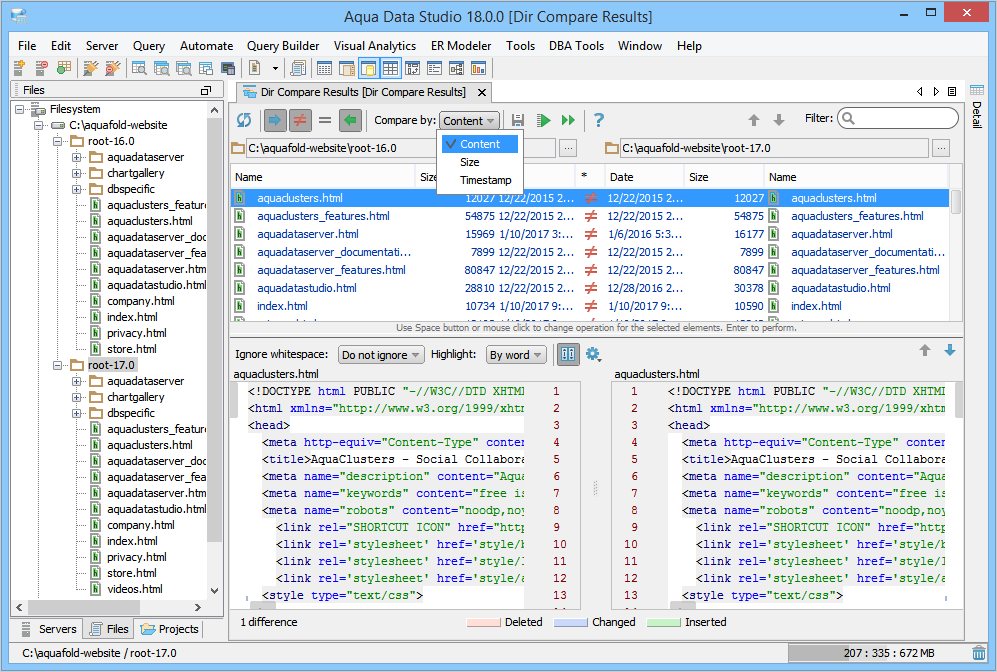The width and height of the screenshot is (997, 672).
Task: Toggle showing different files filter
Action: click(300, 120)
